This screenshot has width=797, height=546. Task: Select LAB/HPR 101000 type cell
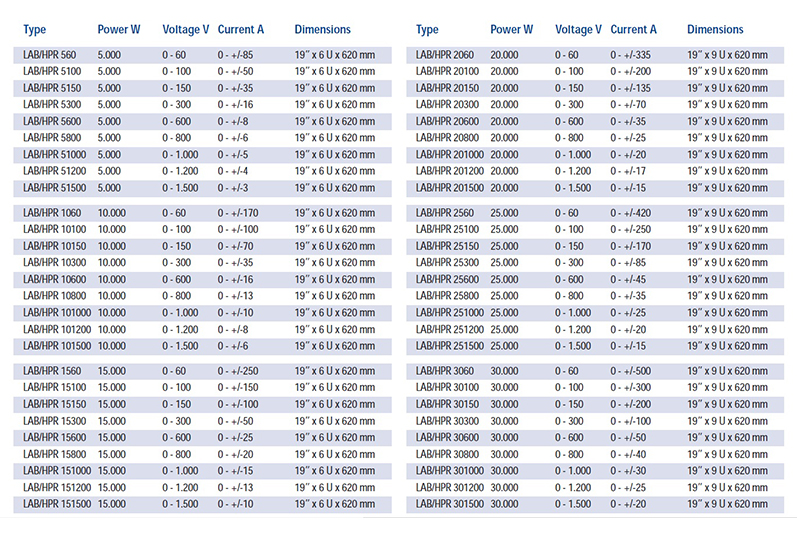57,313
